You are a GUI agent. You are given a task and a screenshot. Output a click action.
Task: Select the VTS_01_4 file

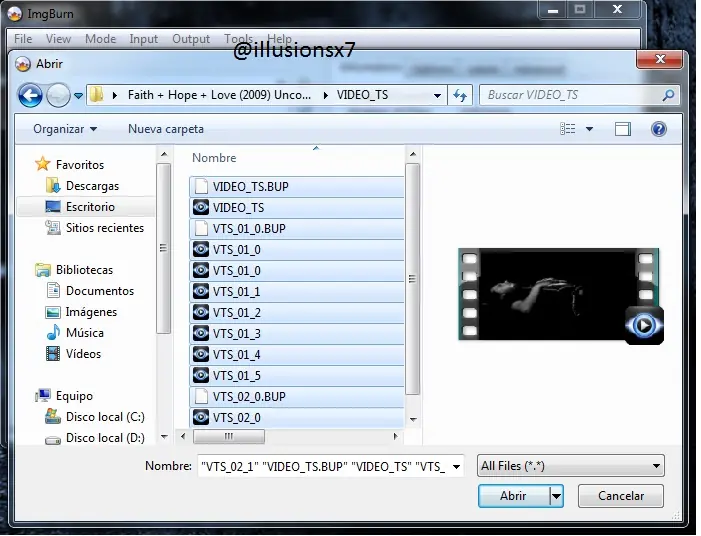pos(296,355)
